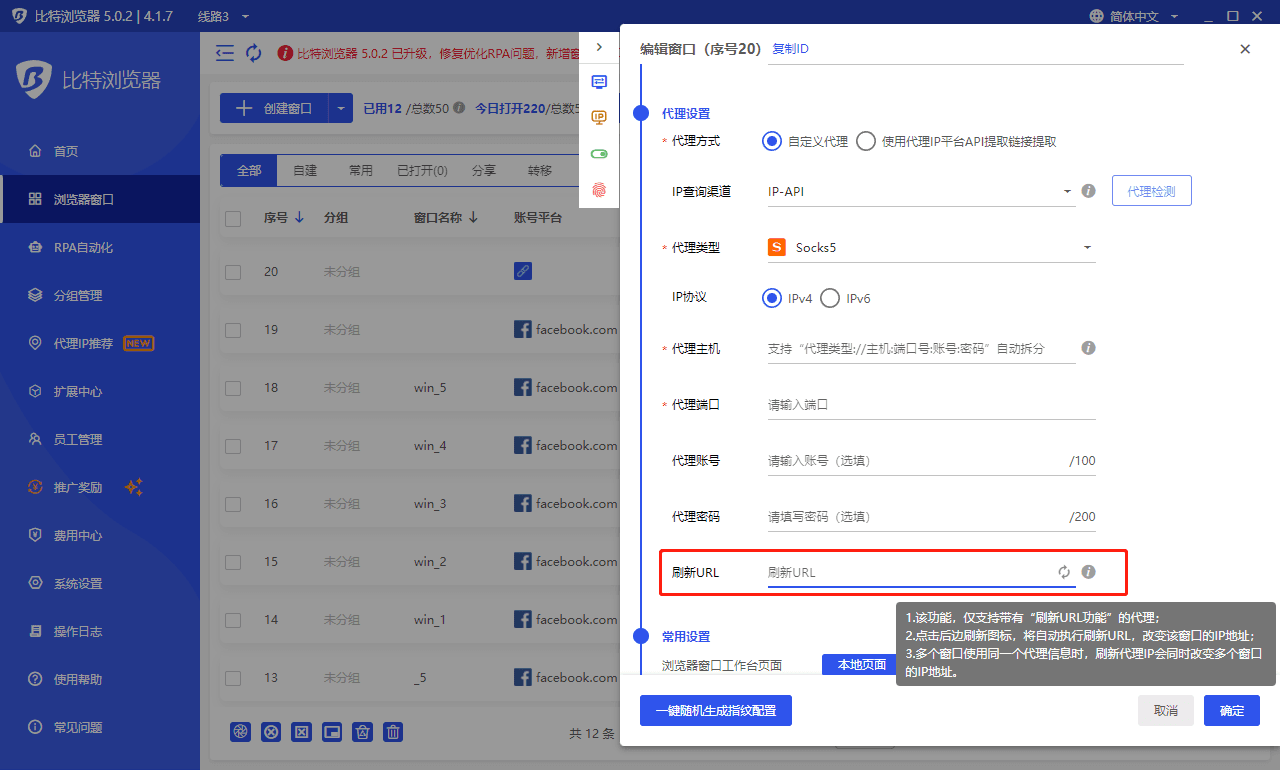
Task: Tick the checkbox for row 19
Action: tap(233, 330)
